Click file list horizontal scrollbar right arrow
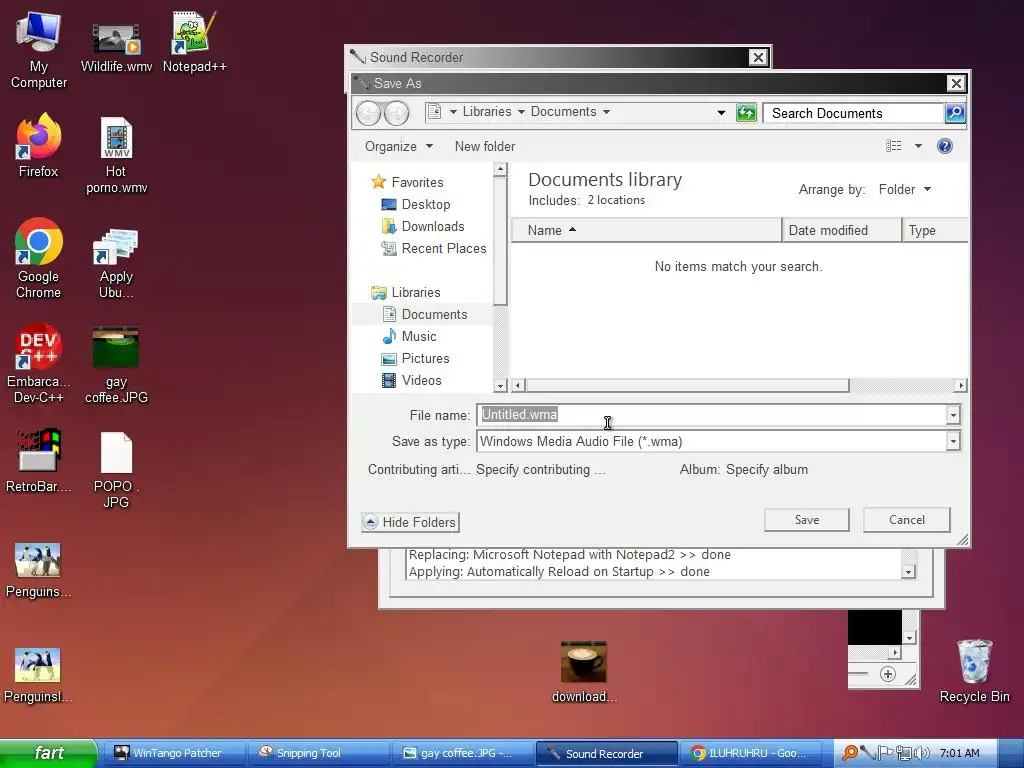The height and width of the screenshot is (768, 1024). tap(960, 385)
